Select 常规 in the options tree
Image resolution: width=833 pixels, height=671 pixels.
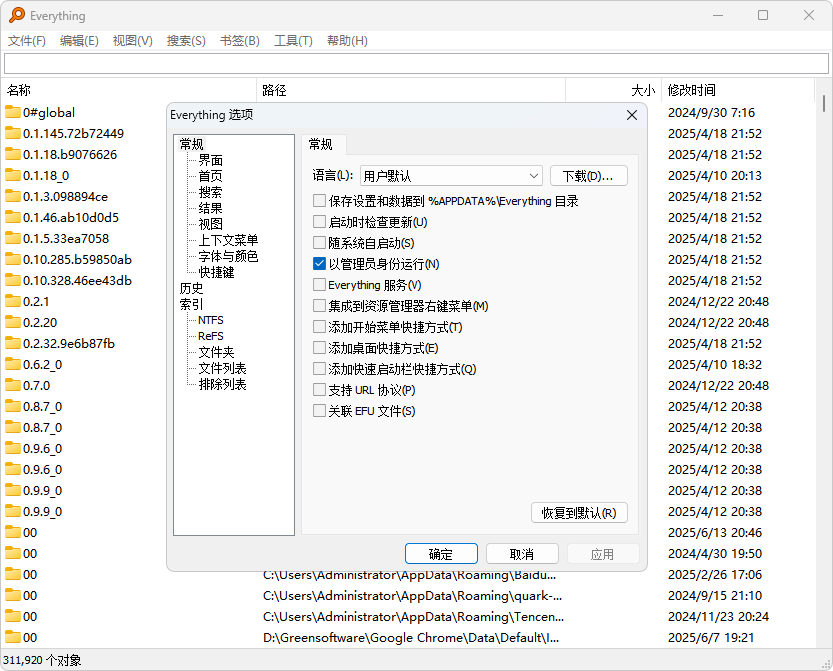pos(192,144)
